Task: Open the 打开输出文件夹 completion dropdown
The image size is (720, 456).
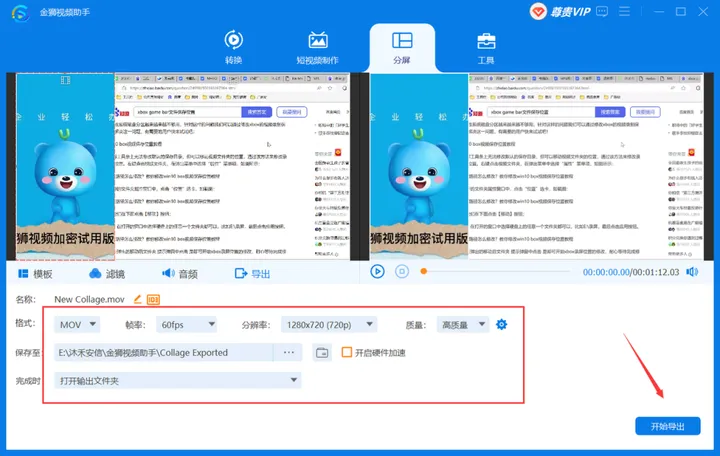Action: (178, 380)
